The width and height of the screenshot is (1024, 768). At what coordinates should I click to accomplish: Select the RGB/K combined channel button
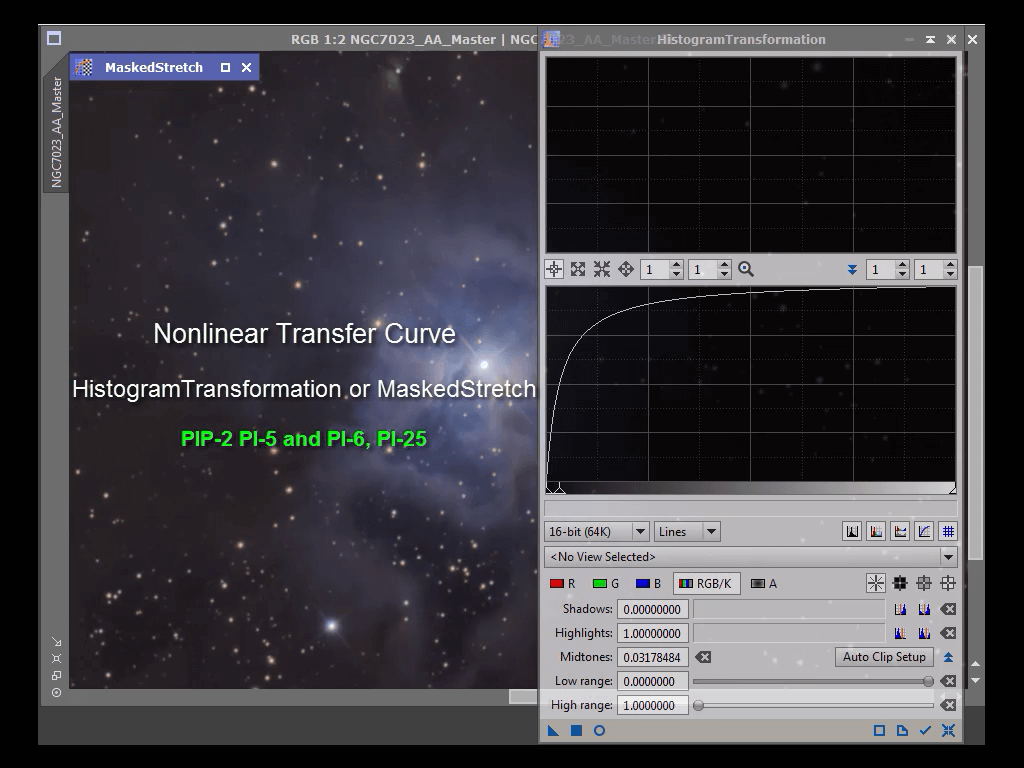tap(706, 583)
